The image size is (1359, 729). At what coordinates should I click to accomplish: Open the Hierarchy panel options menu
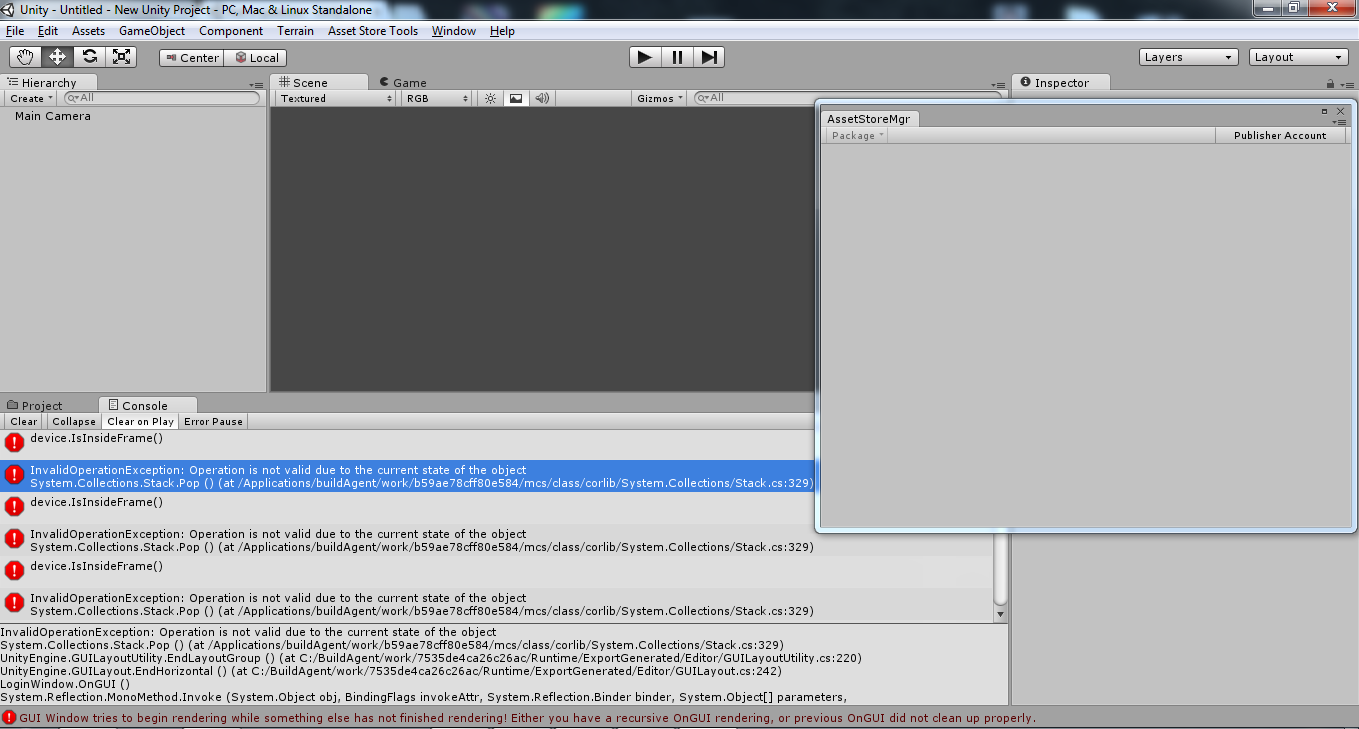[256, 85]
